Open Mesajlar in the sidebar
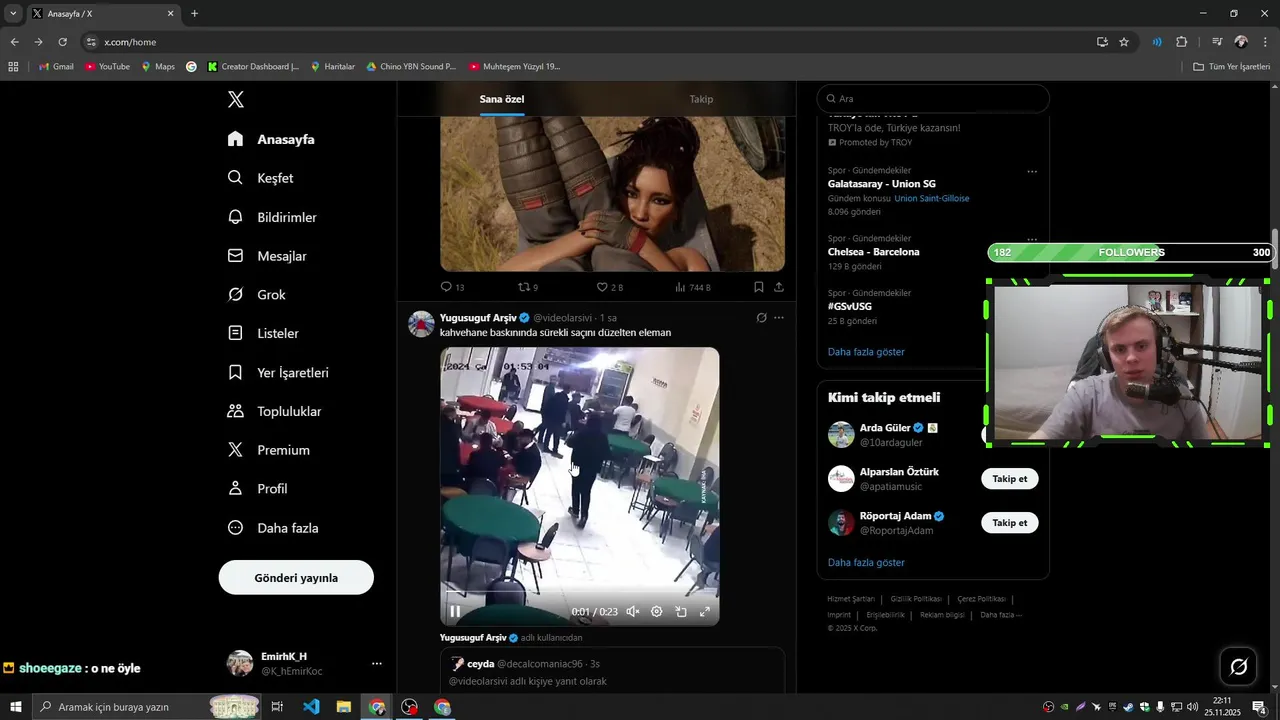Viewport: 1280px width, 720px height. [x=267, y=256]
